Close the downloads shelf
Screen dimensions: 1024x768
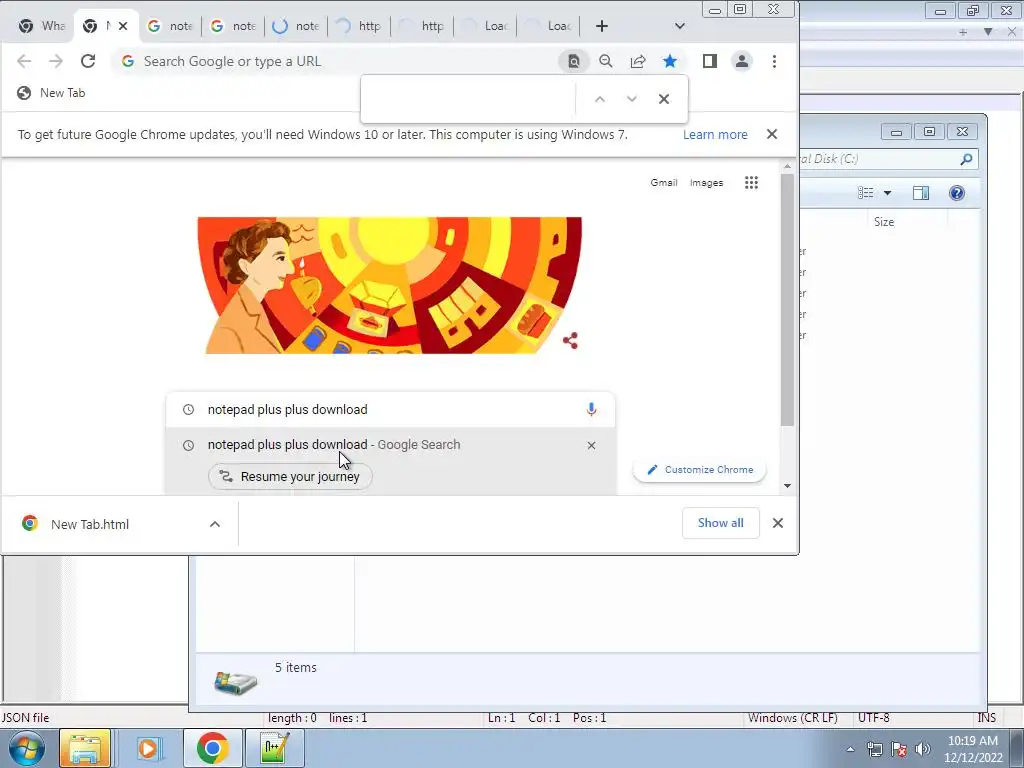778,523
